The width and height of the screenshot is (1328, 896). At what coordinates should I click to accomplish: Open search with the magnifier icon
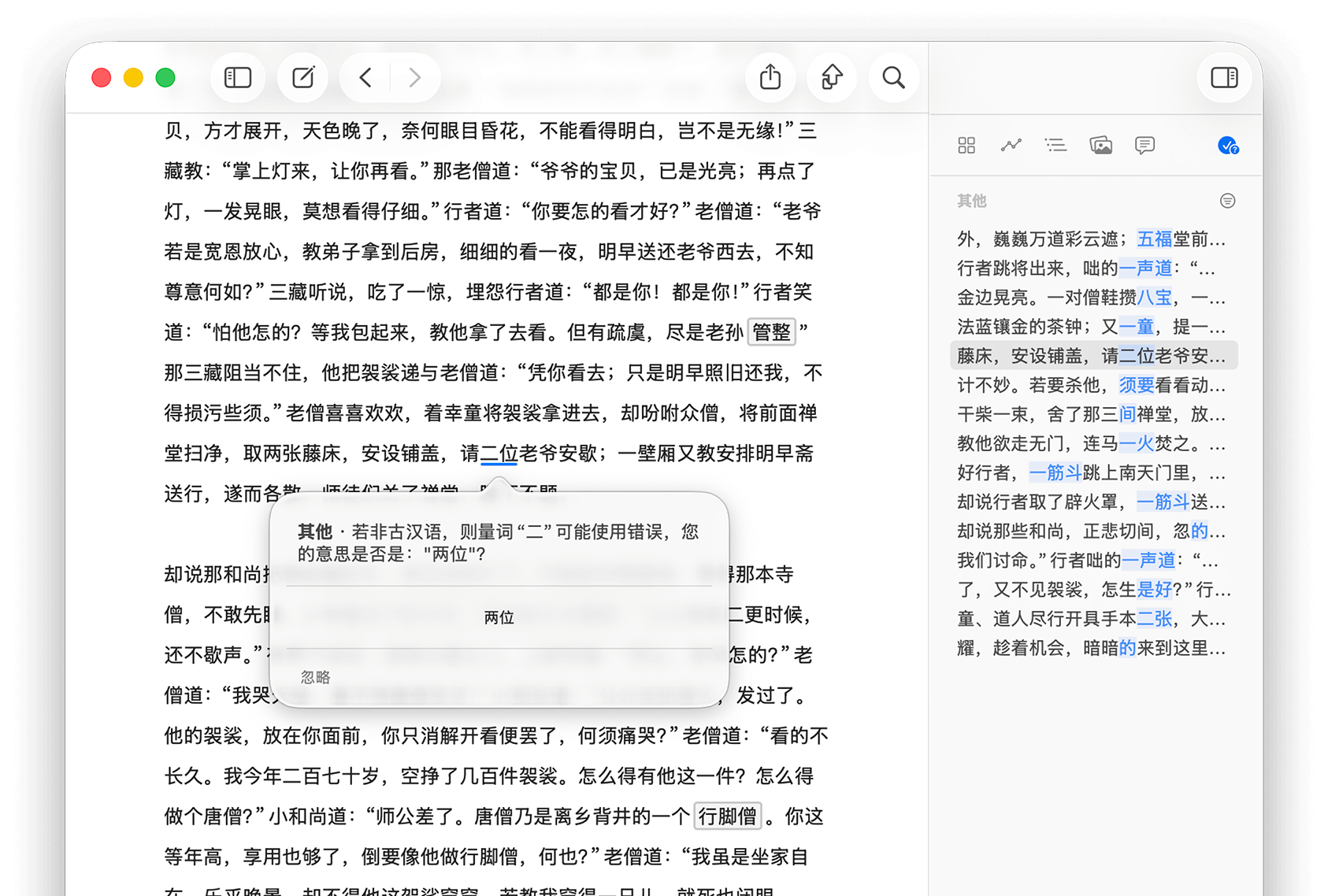tap(893, 77)
